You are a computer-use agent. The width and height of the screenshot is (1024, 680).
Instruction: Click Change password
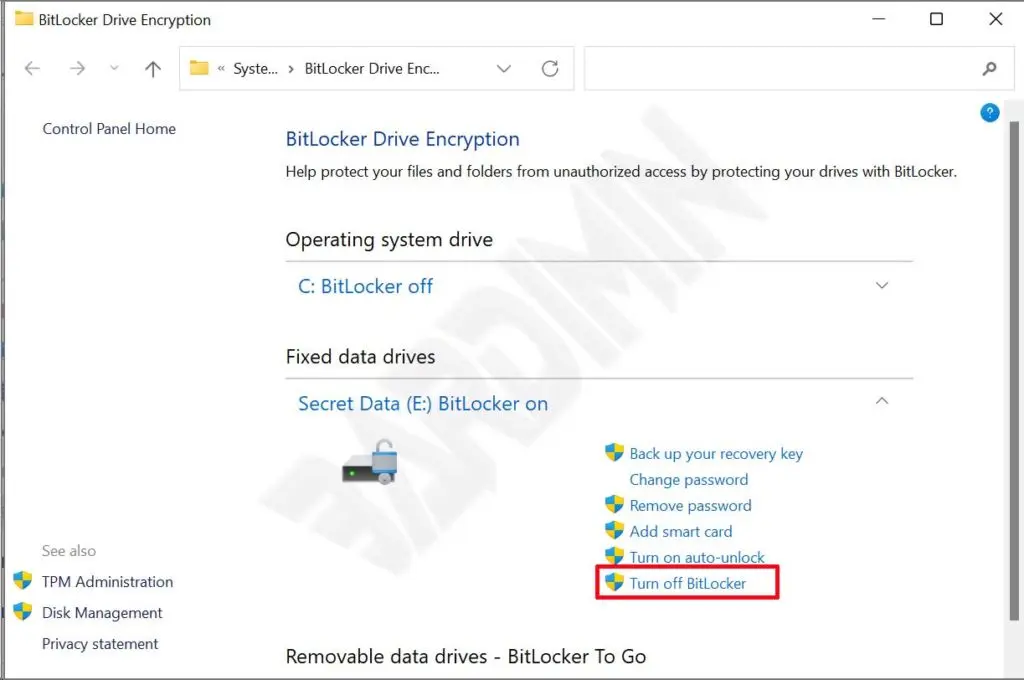(688, 479)
